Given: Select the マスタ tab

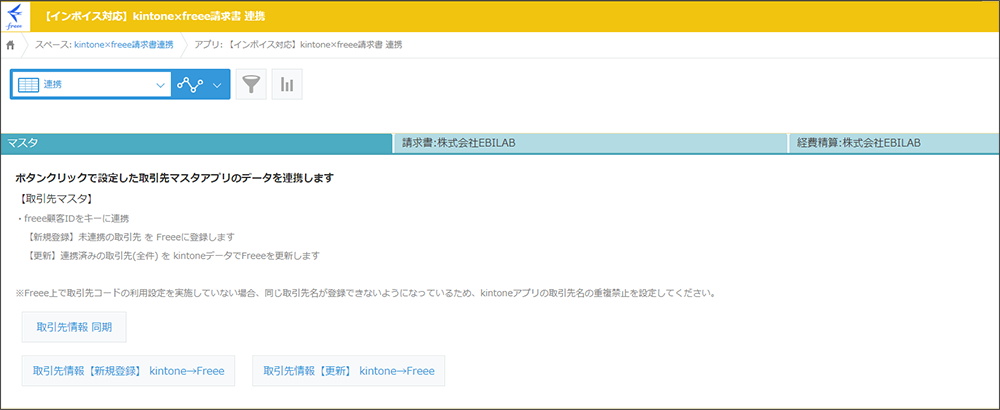Looking at the screenshot, I should [196, 143].
